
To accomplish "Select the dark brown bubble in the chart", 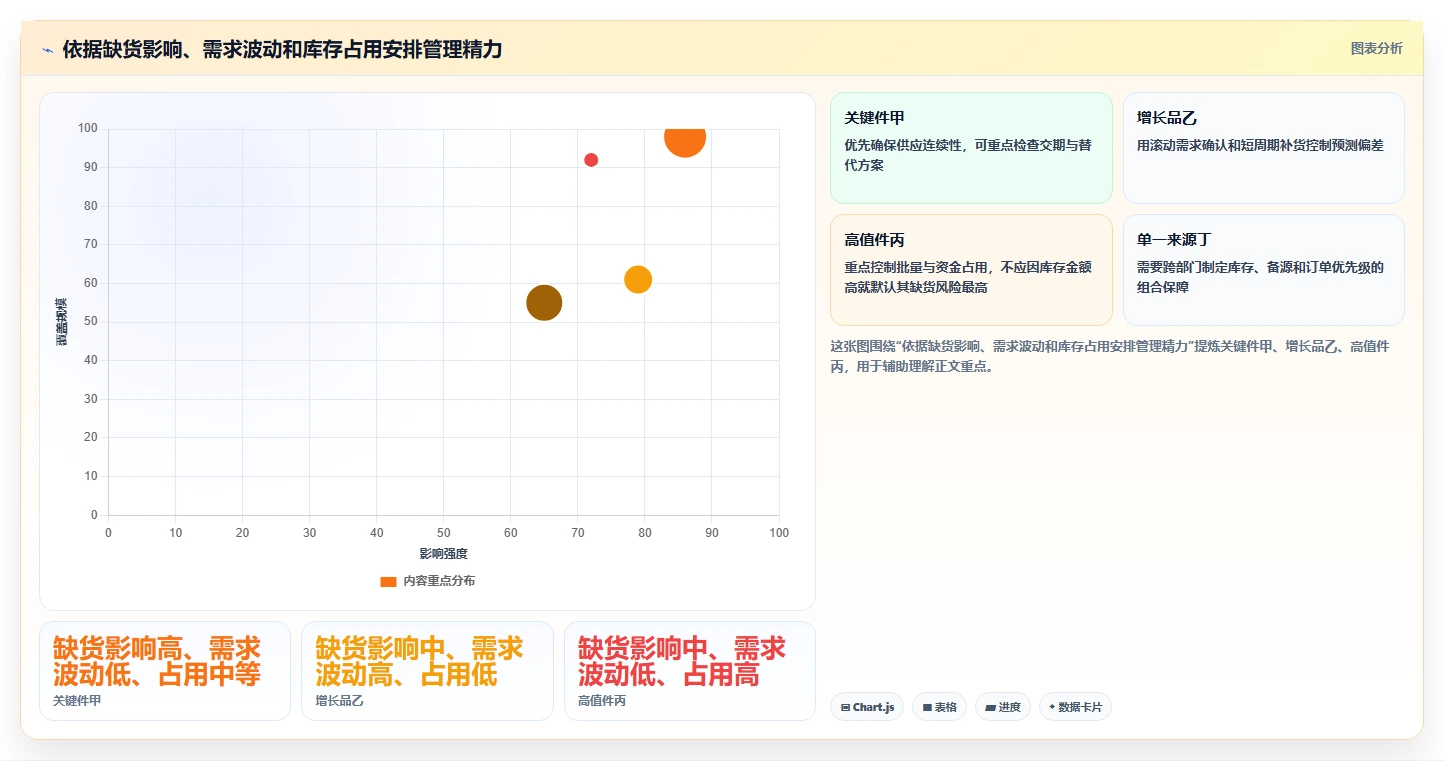I will (544, 302).
